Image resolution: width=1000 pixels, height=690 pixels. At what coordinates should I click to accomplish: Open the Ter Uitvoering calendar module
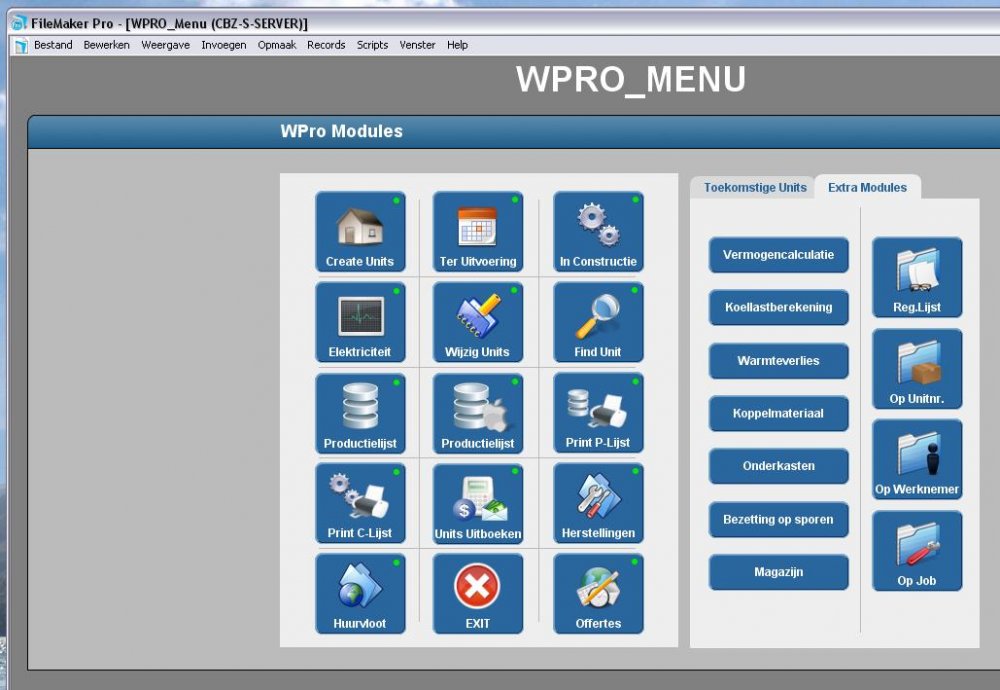point(478,232)
